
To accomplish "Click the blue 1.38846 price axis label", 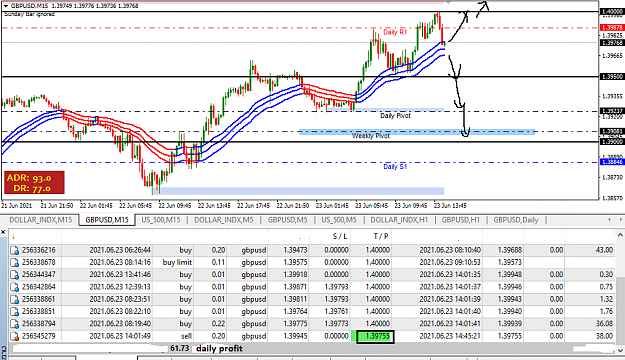I will coord(612,162).
